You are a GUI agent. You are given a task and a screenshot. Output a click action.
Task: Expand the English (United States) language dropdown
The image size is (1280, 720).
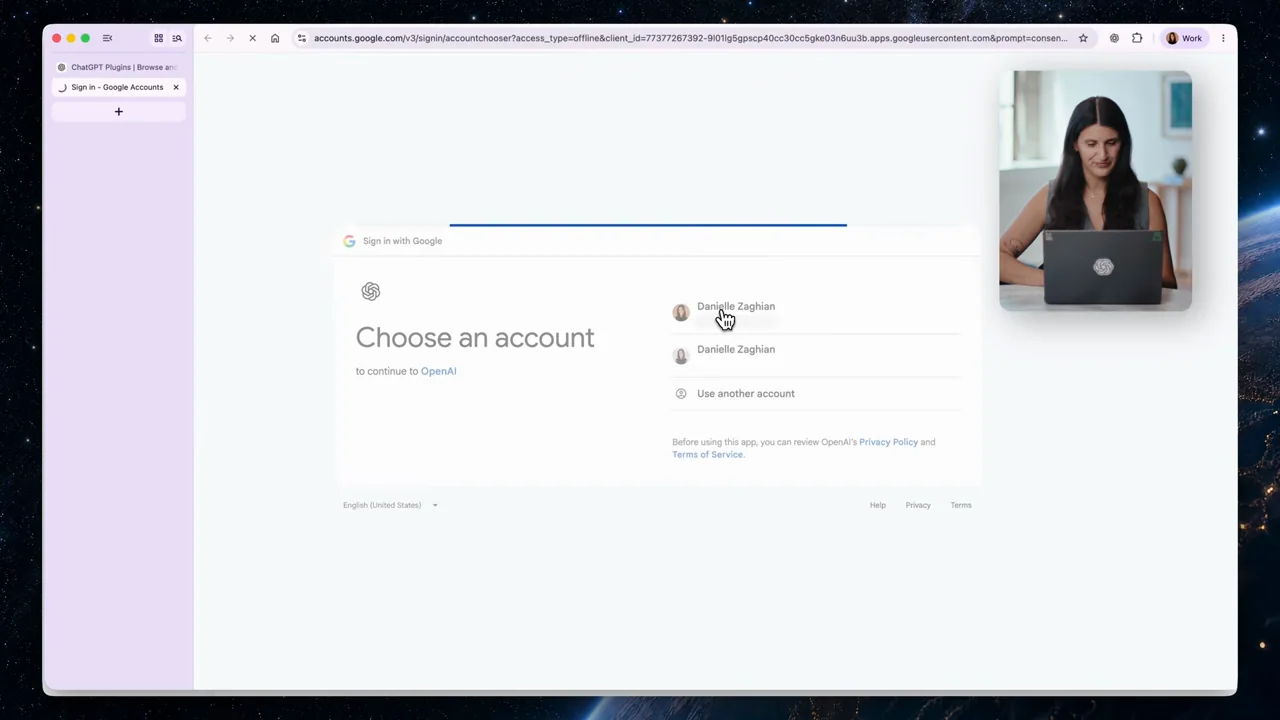pyautogui.click(x=390, y=505)
